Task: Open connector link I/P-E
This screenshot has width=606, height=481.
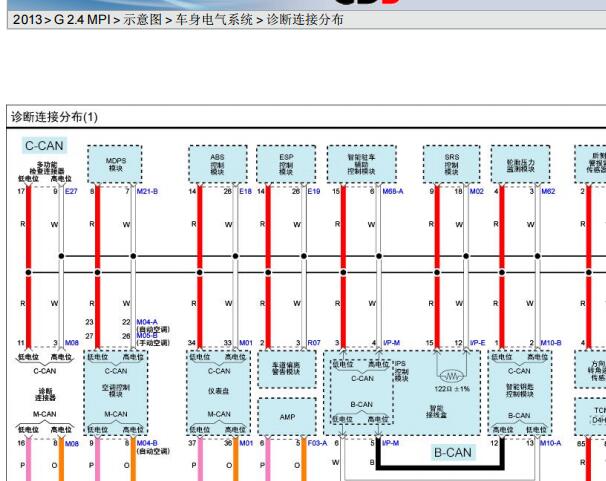Action: [x=477, y=343]
